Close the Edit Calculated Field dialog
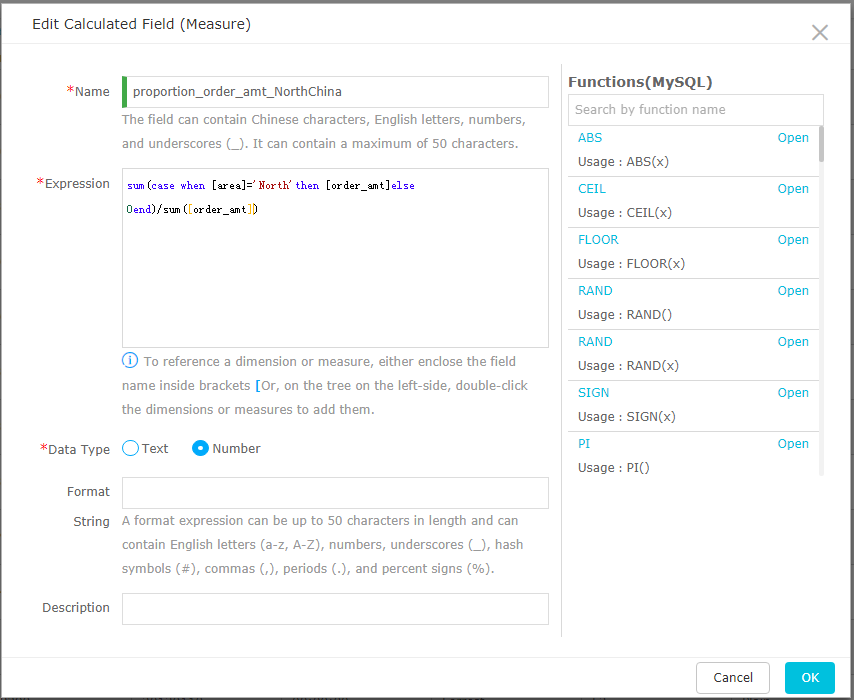 click(x=820, y=33)
